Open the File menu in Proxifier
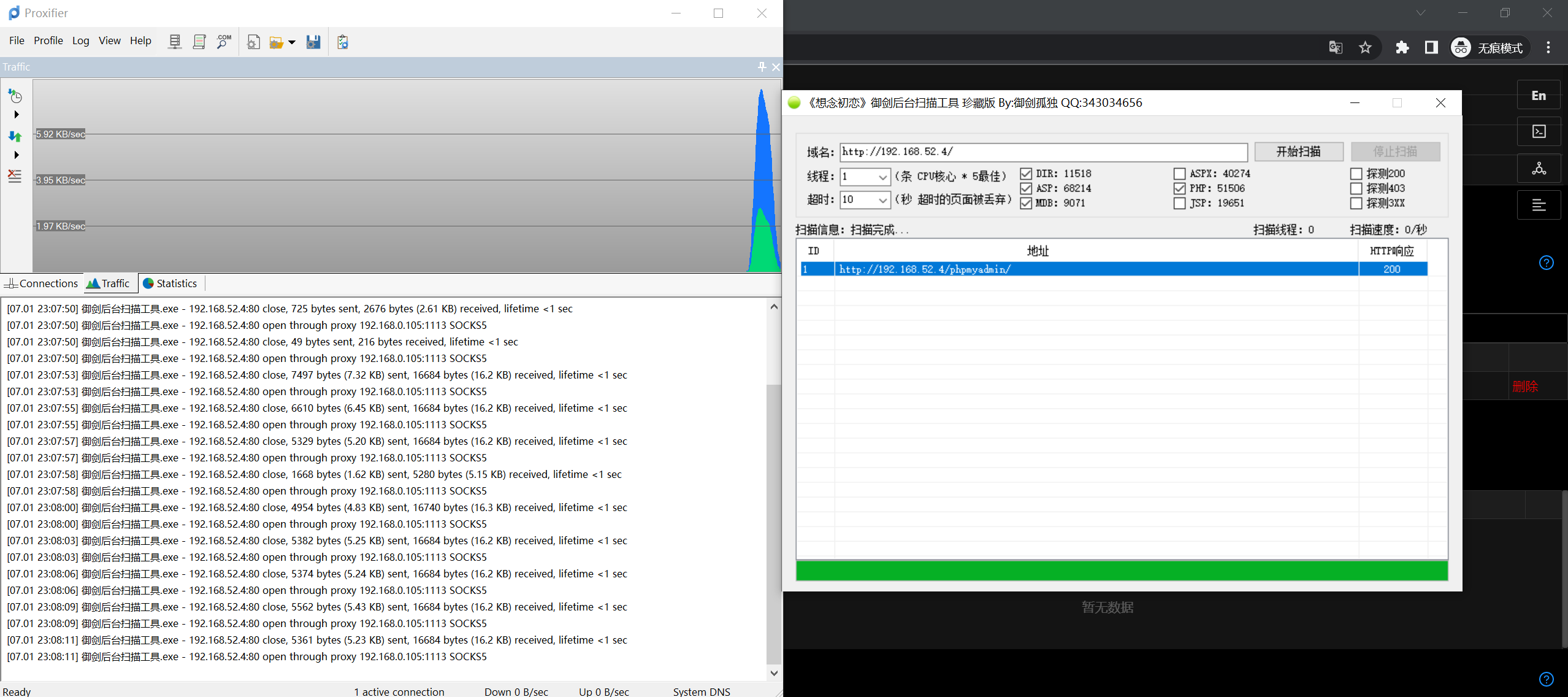The width and height of the screenshot is (1568, 697). 17,40
